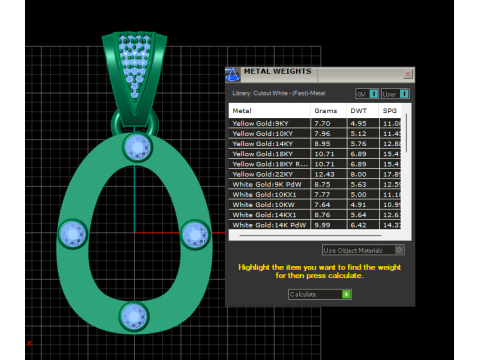The height and width of the screenshot is (360, 480).
Task: Select the Yellow Gold:22KY row
Action: [x=315, y=174]
